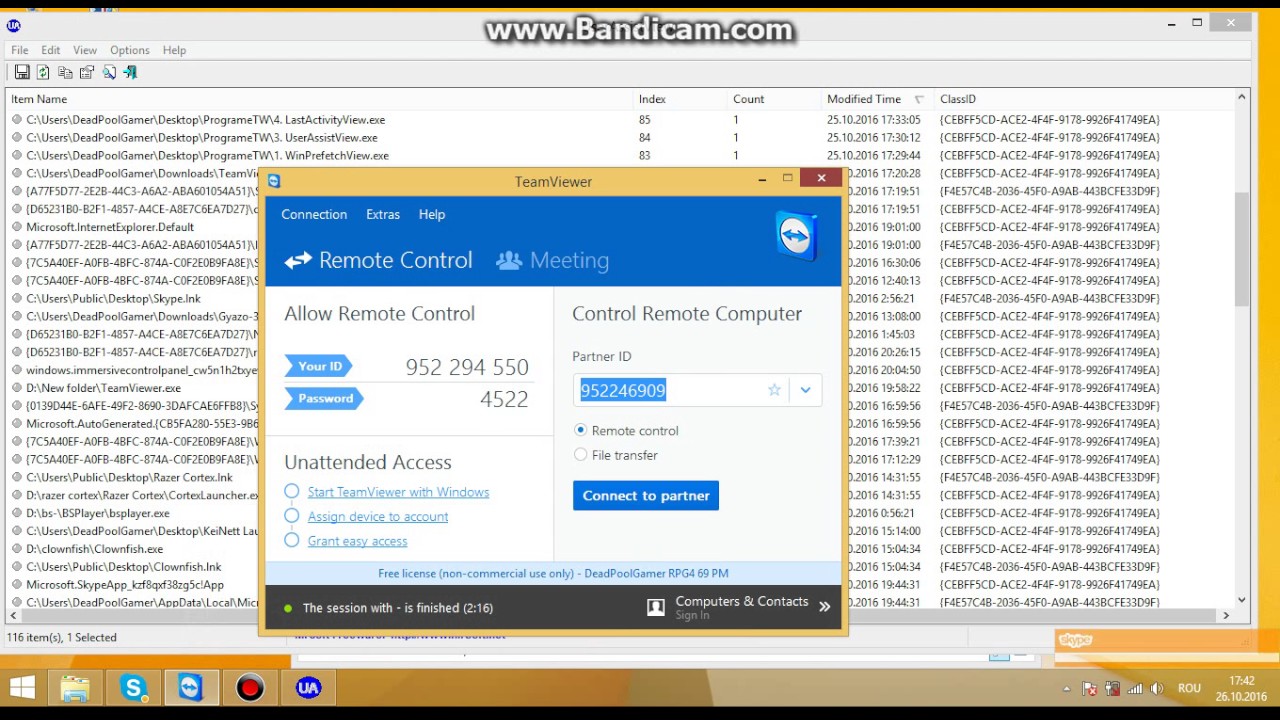Click Sign In under Computers & Contacts

692,615
